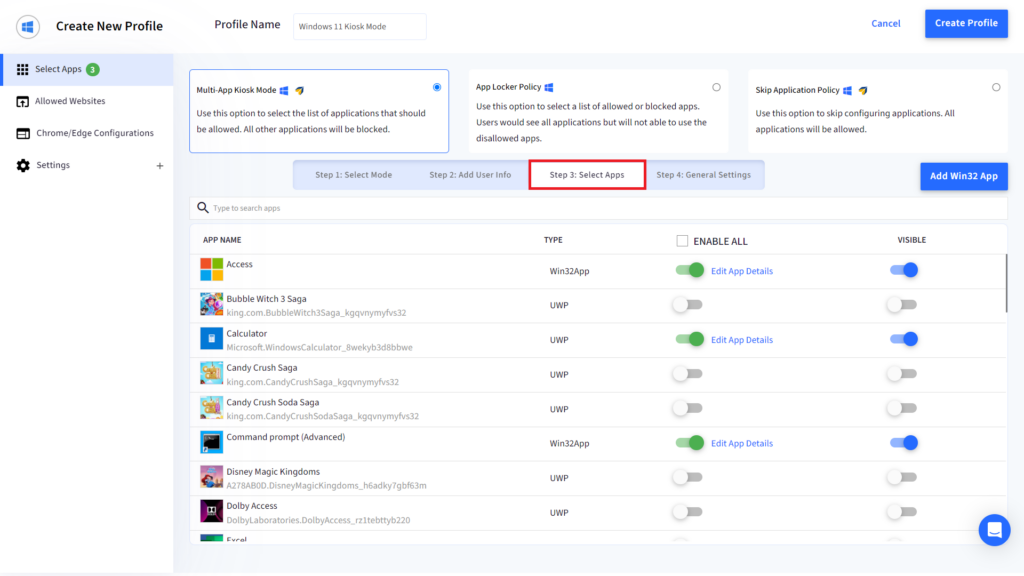Click the Bubble Witch 3 Saga app icon
This screenshot has height=576, width=1024.
(x=212, y=304)
